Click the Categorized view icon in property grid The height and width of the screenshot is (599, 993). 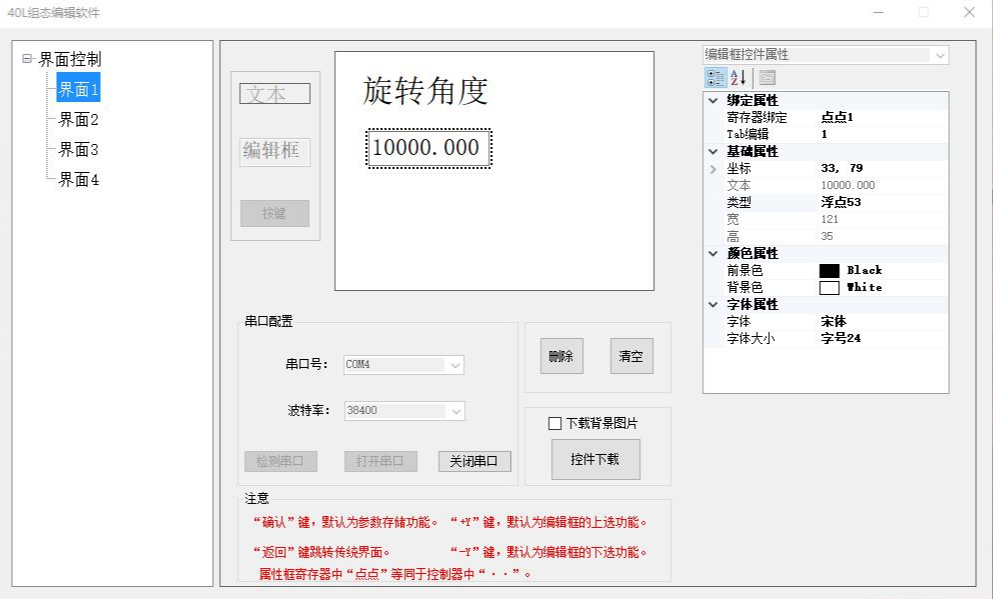click(716, 78)
